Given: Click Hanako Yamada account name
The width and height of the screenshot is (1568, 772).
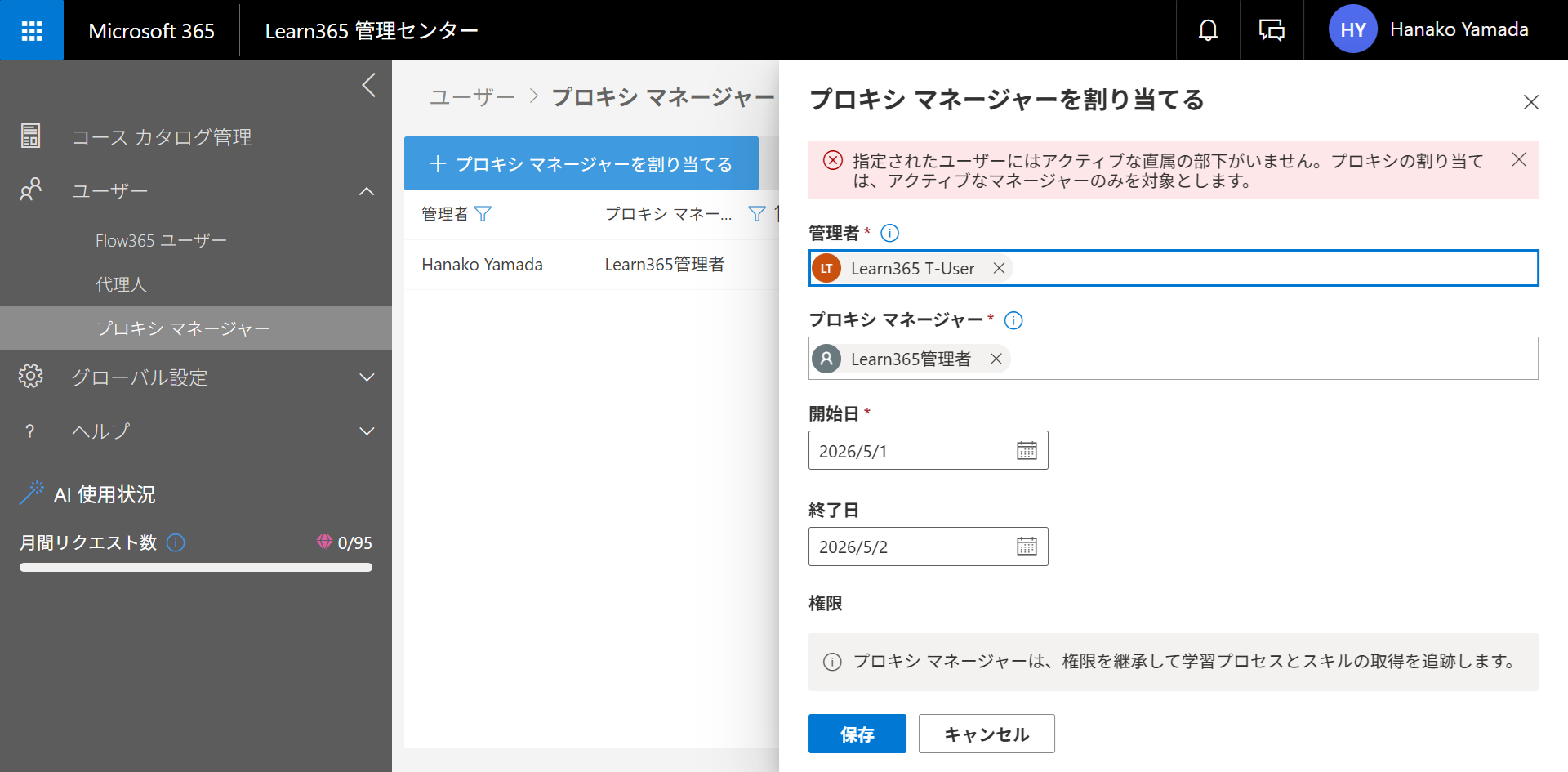Looking at the screenshot, I should 1459,29.
